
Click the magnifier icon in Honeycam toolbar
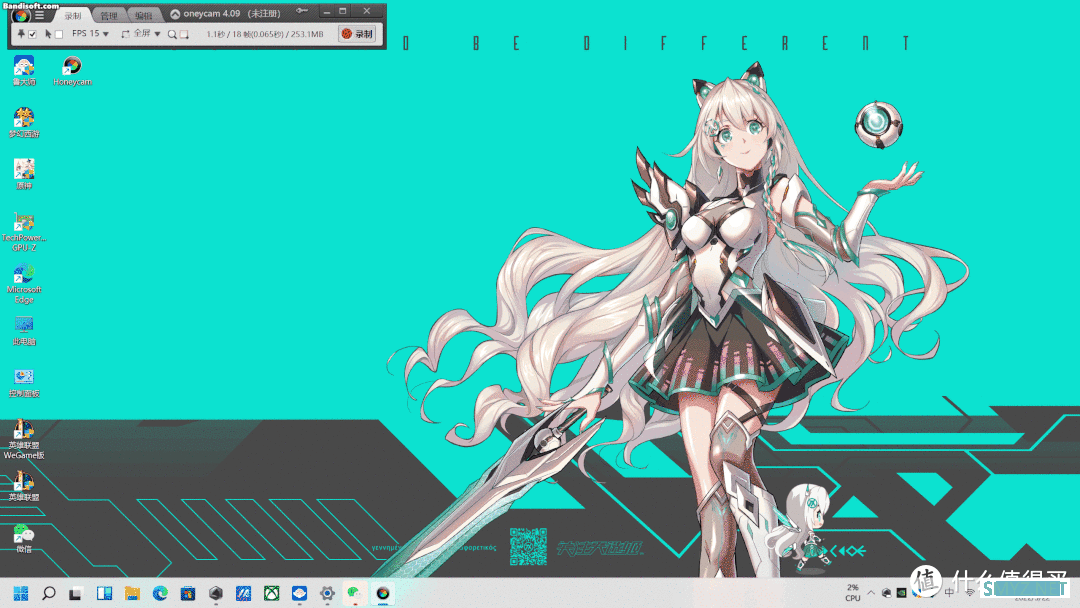pyautogui.click(x=172, y=34)
